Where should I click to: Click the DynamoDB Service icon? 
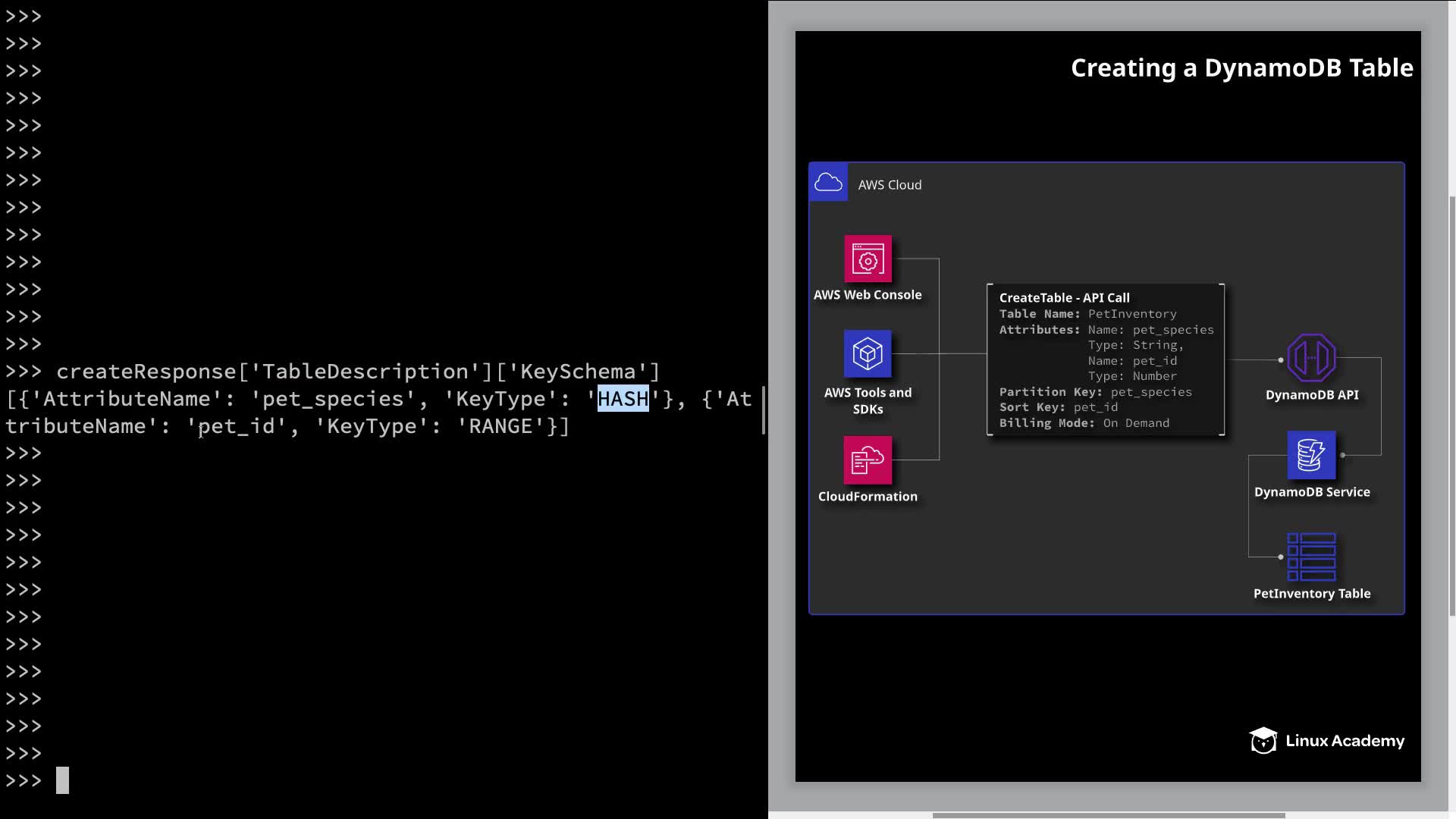(1311, 455)
